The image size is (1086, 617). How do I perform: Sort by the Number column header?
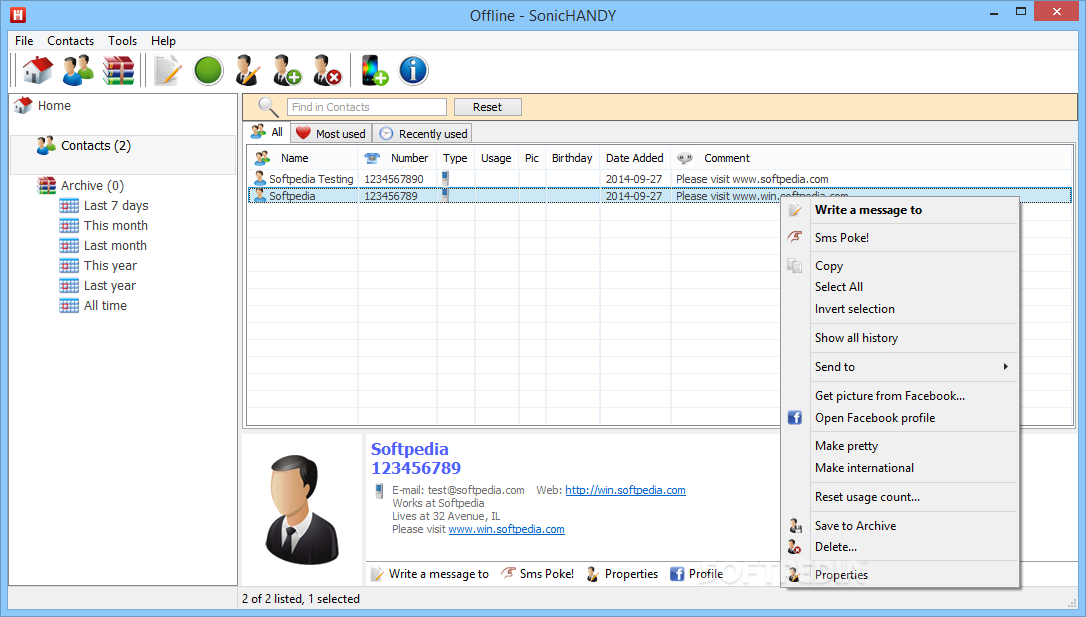pos(398,158)
